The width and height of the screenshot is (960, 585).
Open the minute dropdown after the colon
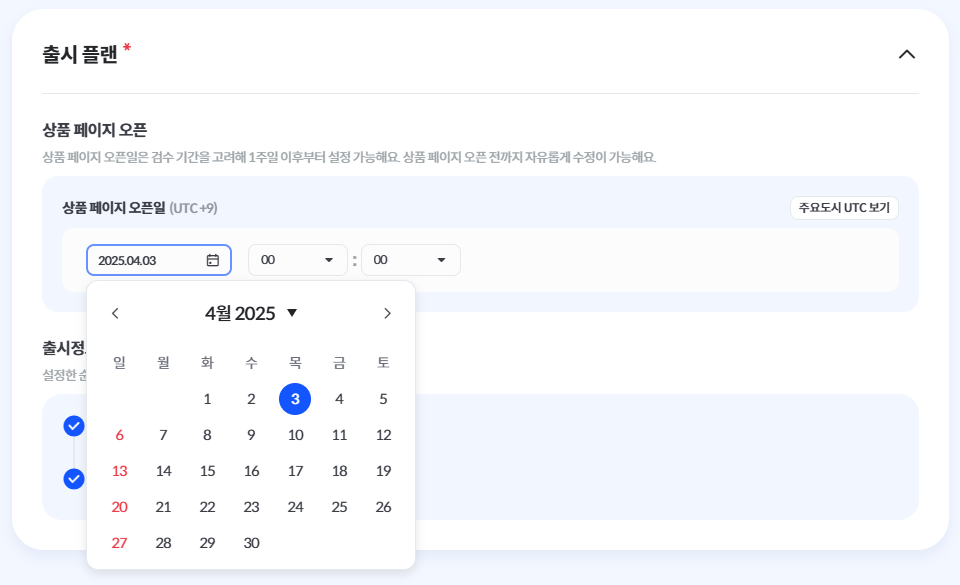pos(411,260)
